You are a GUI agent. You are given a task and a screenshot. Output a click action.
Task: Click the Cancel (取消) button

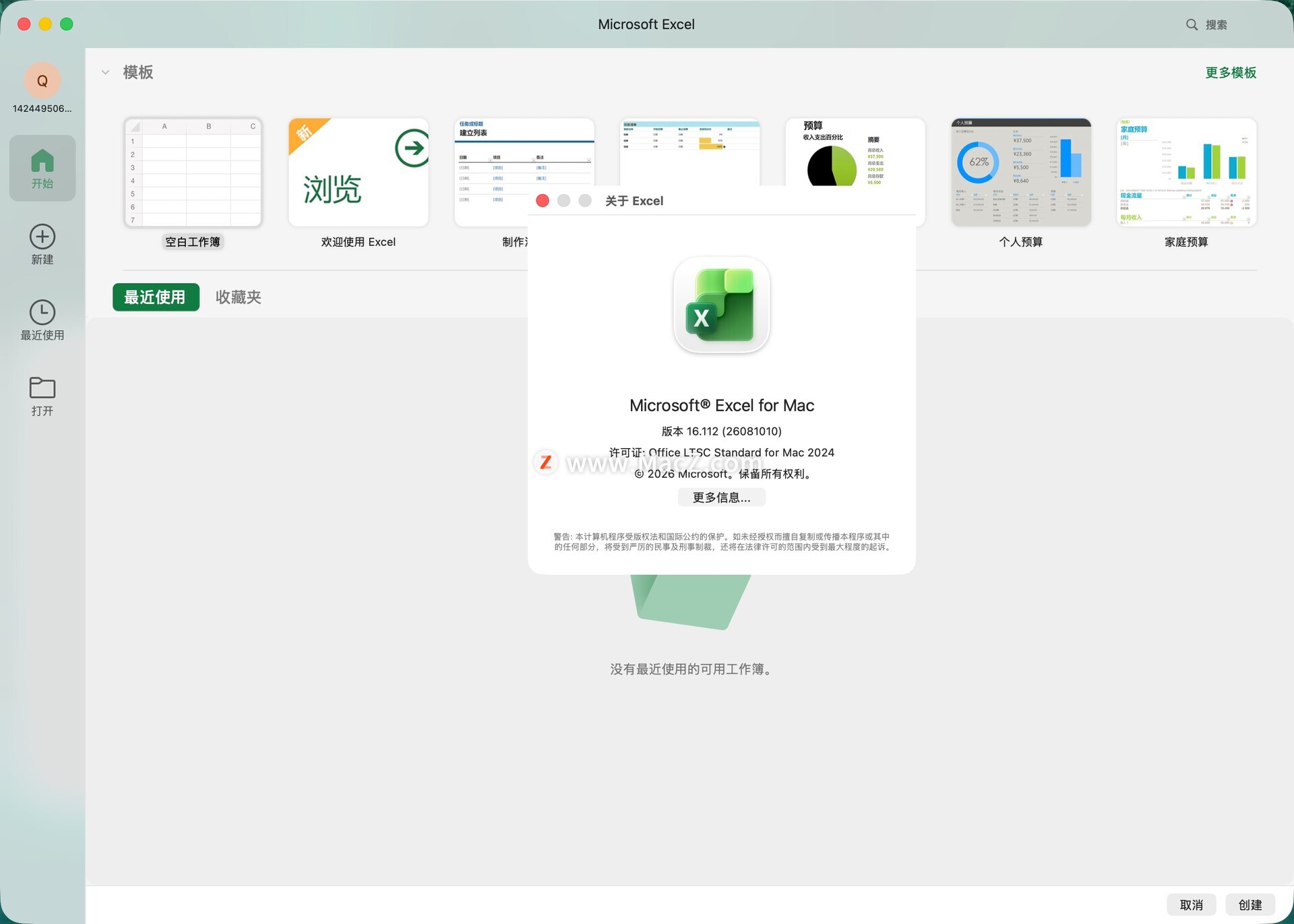click(x=1191, y=905)
